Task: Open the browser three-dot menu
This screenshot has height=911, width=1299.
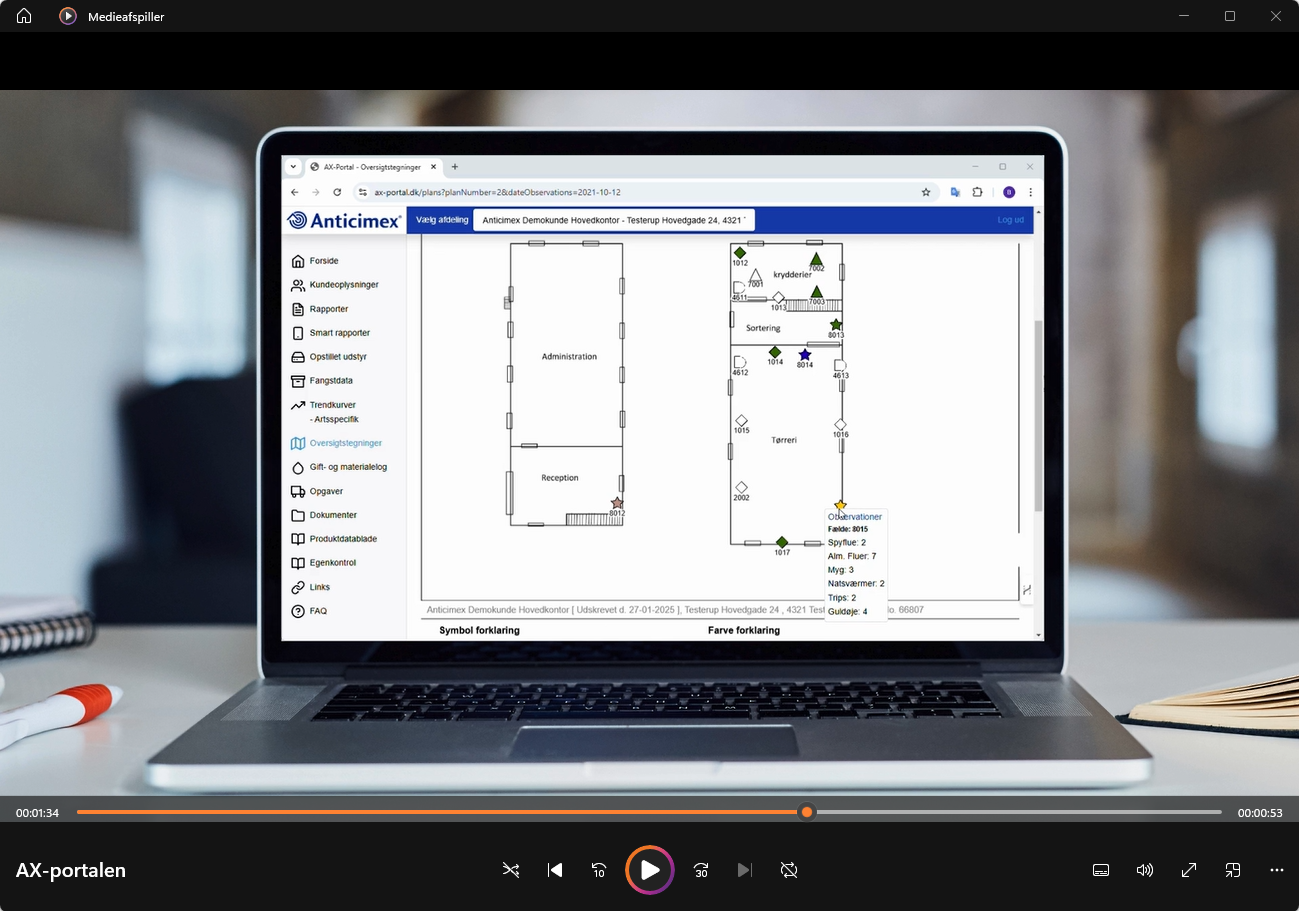Action: click(x=1030, y=192)
